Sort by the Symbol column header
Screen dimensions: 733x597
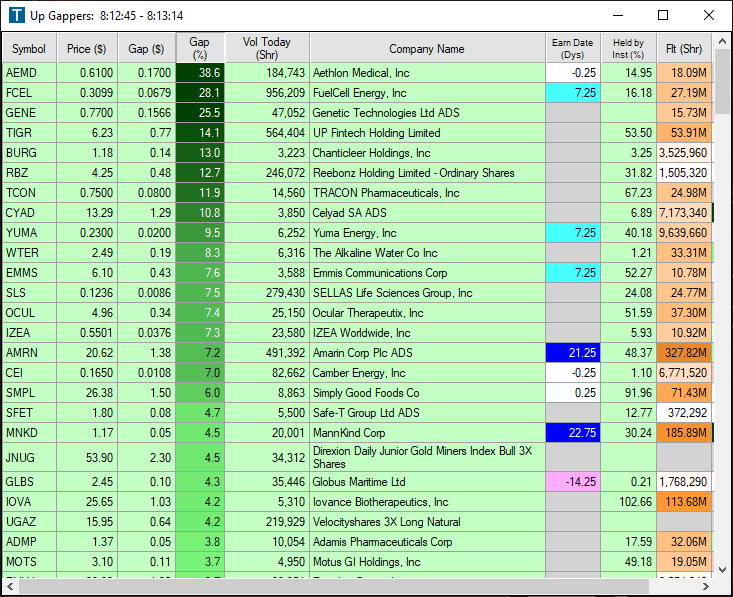coord(29,48)
